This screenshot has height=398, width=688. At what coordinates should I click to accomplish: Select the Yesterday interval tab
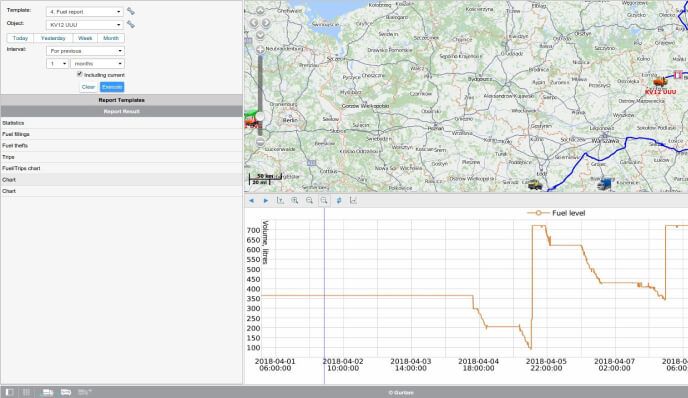[53, 38]
